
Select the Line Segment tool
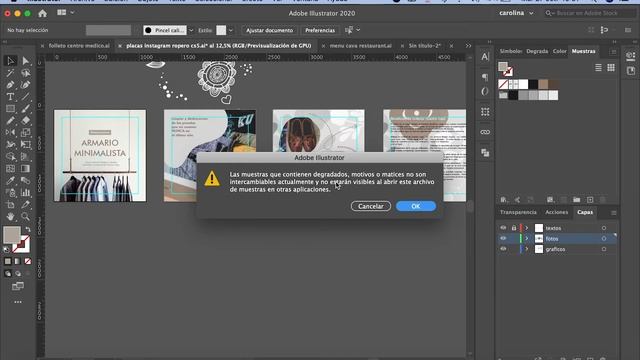(x=26, y=97)
